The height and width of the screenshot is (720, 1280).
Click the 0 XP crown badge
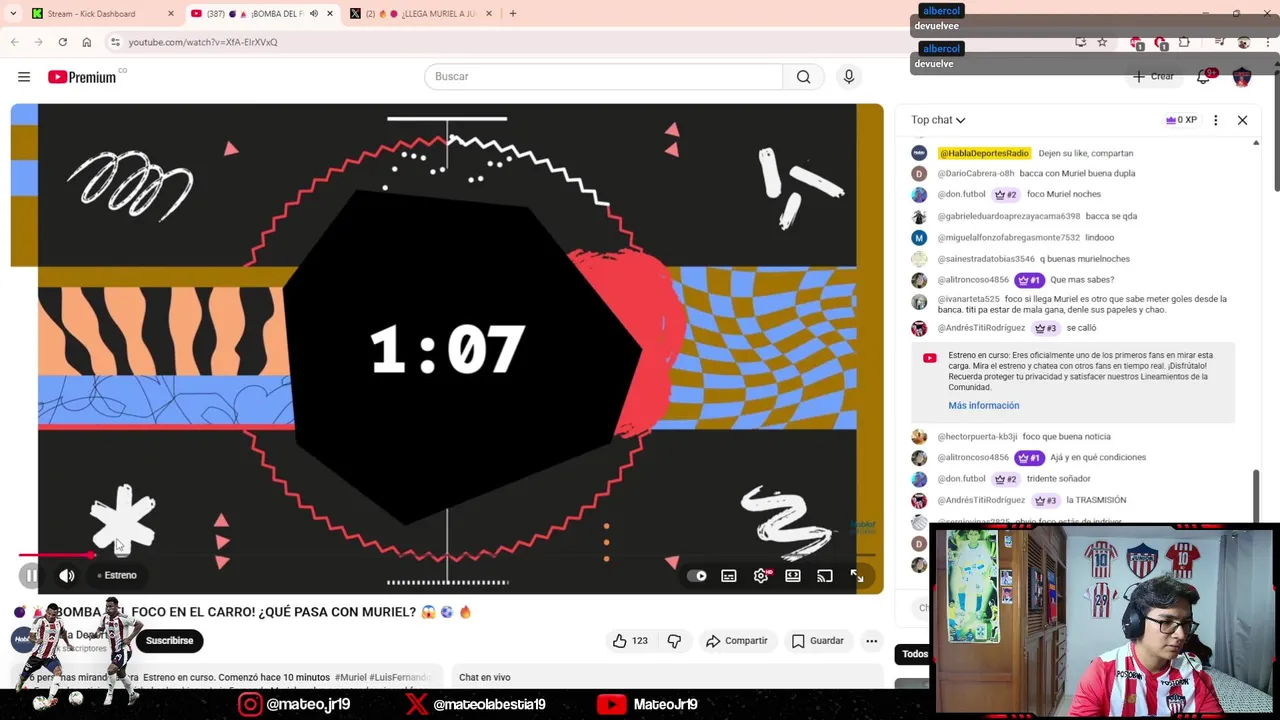point(1181,120)
